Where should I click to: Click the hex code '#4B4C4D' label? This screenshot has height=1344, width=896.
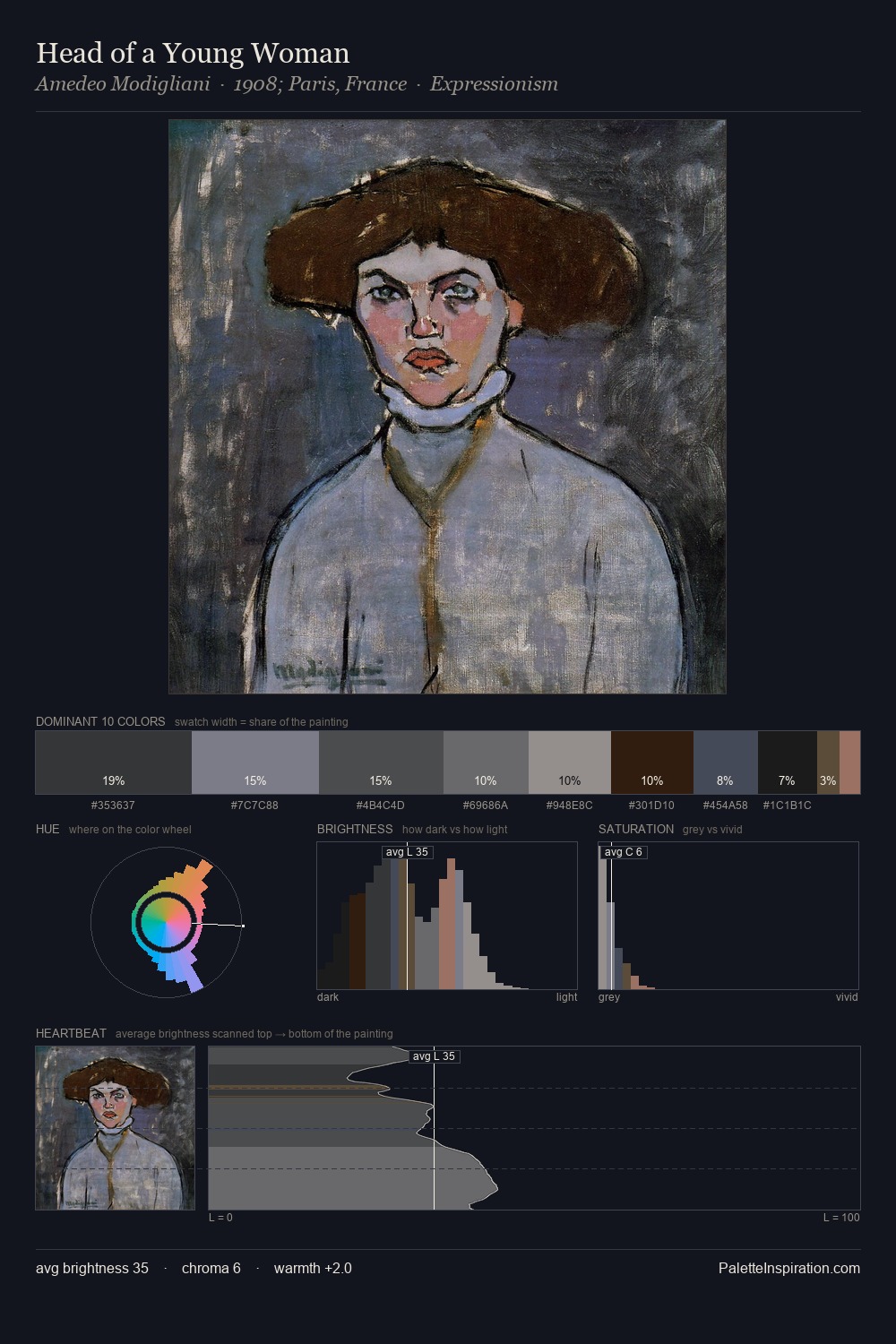tap(381, 806)
